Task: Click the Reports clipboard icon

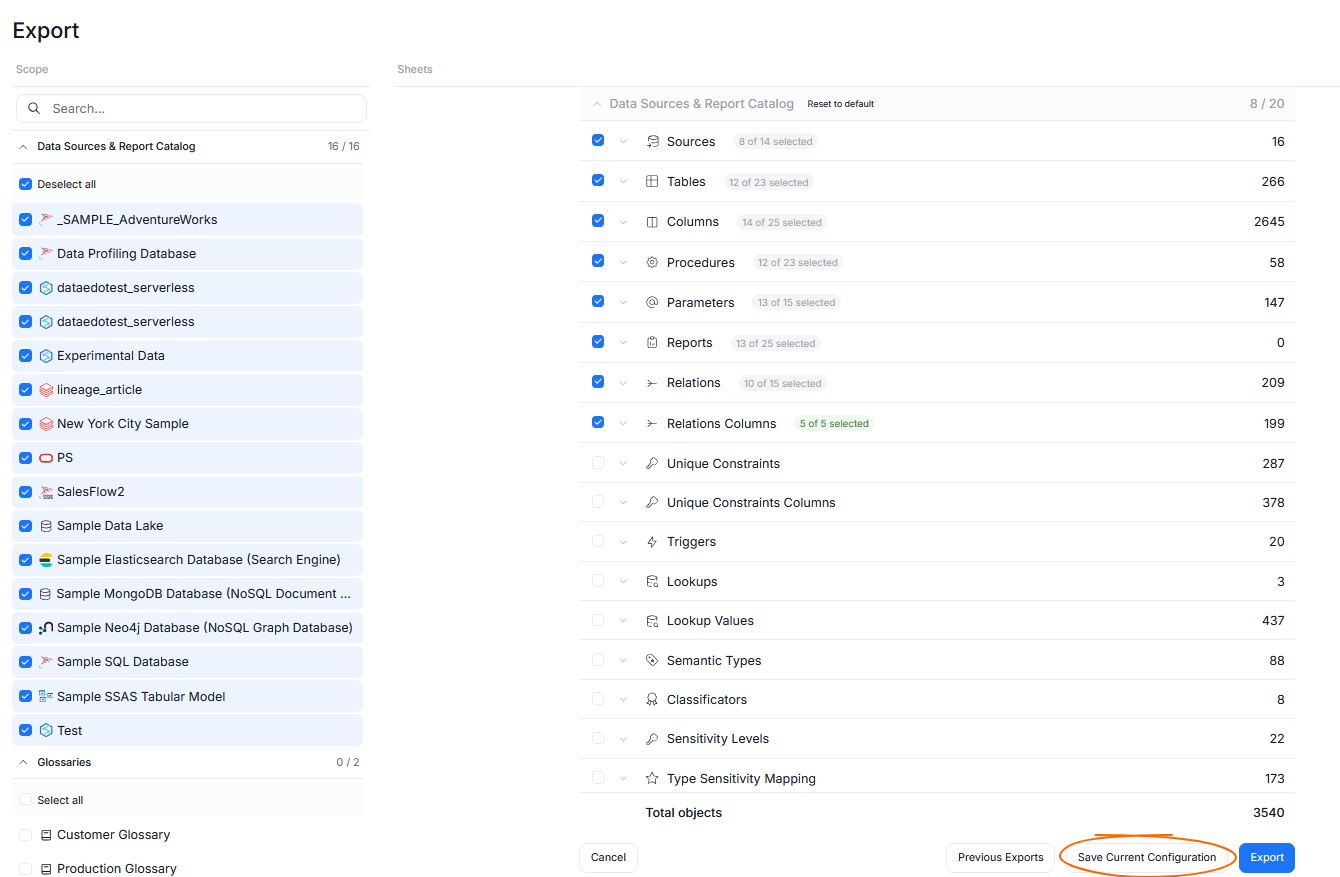Action: click(x=652, y=342)
